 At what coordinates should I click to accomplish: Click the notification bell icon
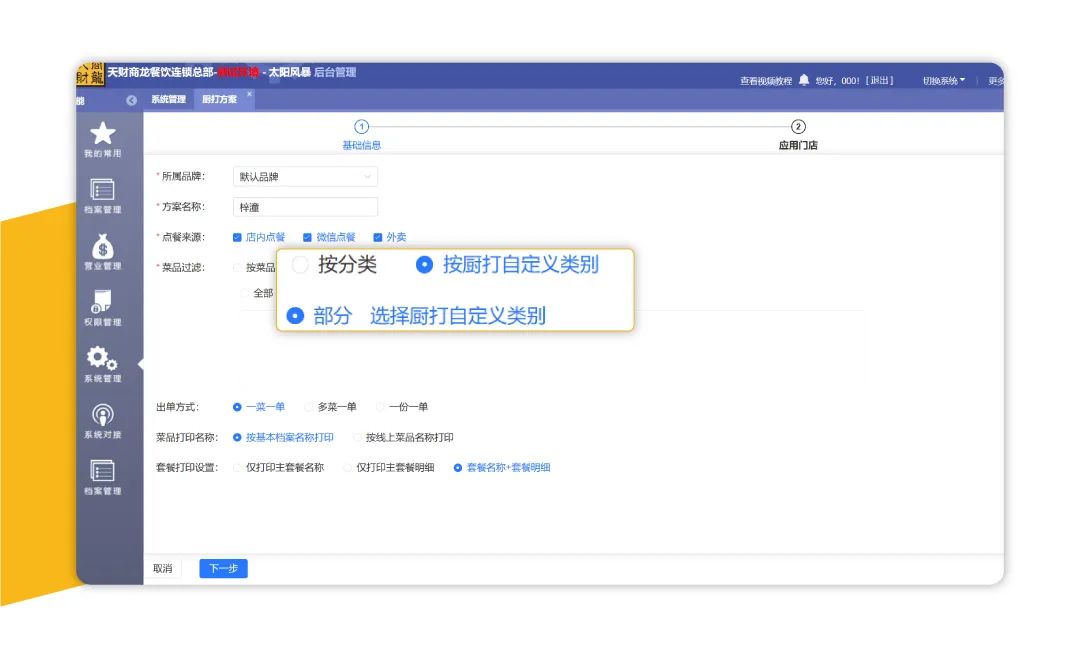point(804,80)
